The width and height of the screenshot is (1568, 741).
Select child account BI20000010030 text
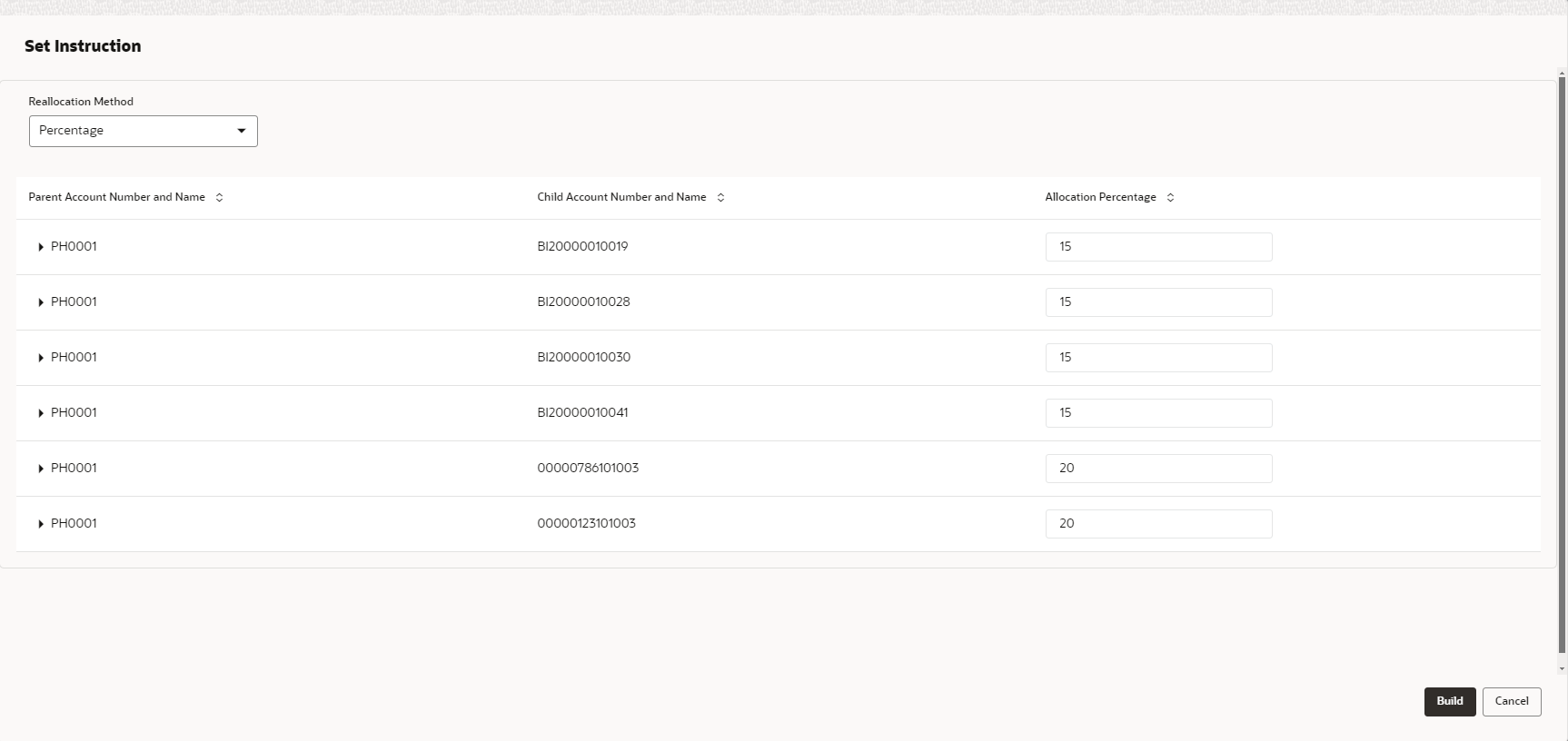583,357
